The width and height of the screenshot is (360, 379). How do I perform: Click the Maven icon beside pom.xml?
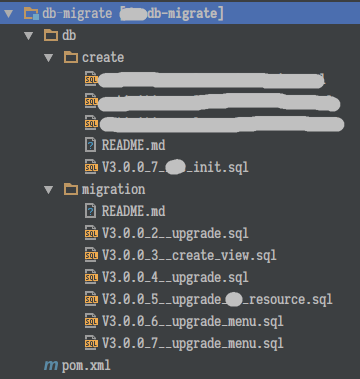51,366
